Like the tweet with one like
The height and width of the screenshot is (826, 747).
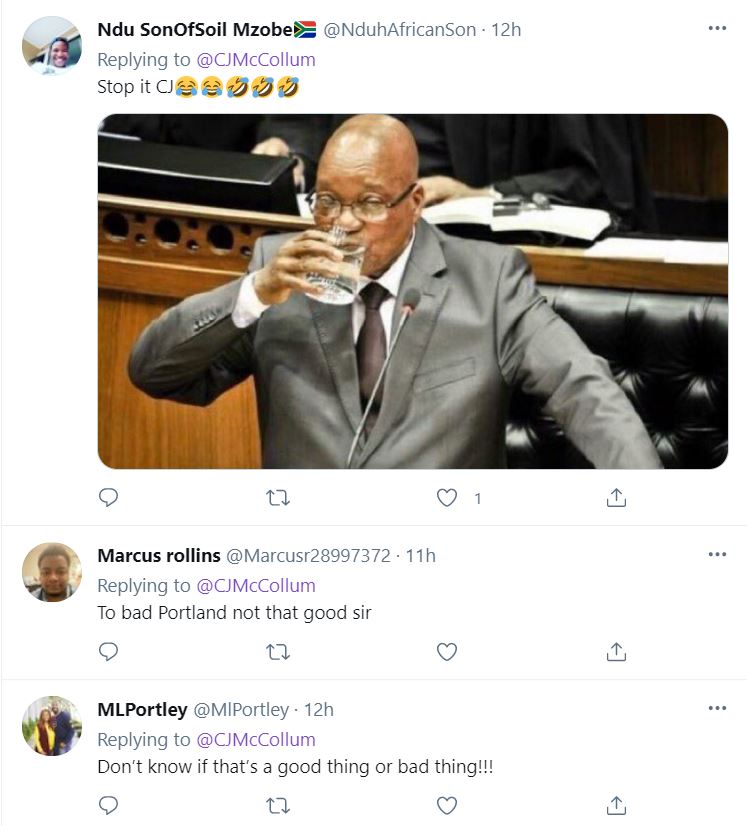point(448,497)
